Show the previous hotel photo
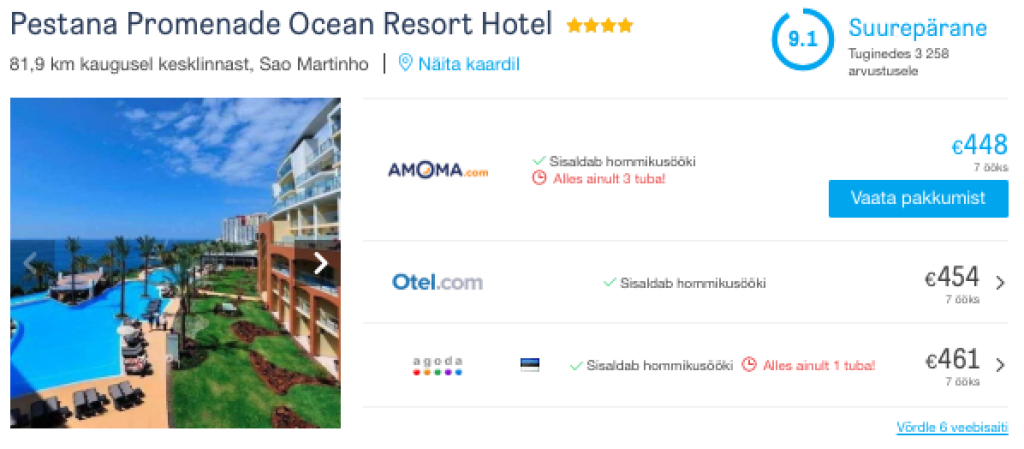Screen dimensions: 1024x449 30,264
